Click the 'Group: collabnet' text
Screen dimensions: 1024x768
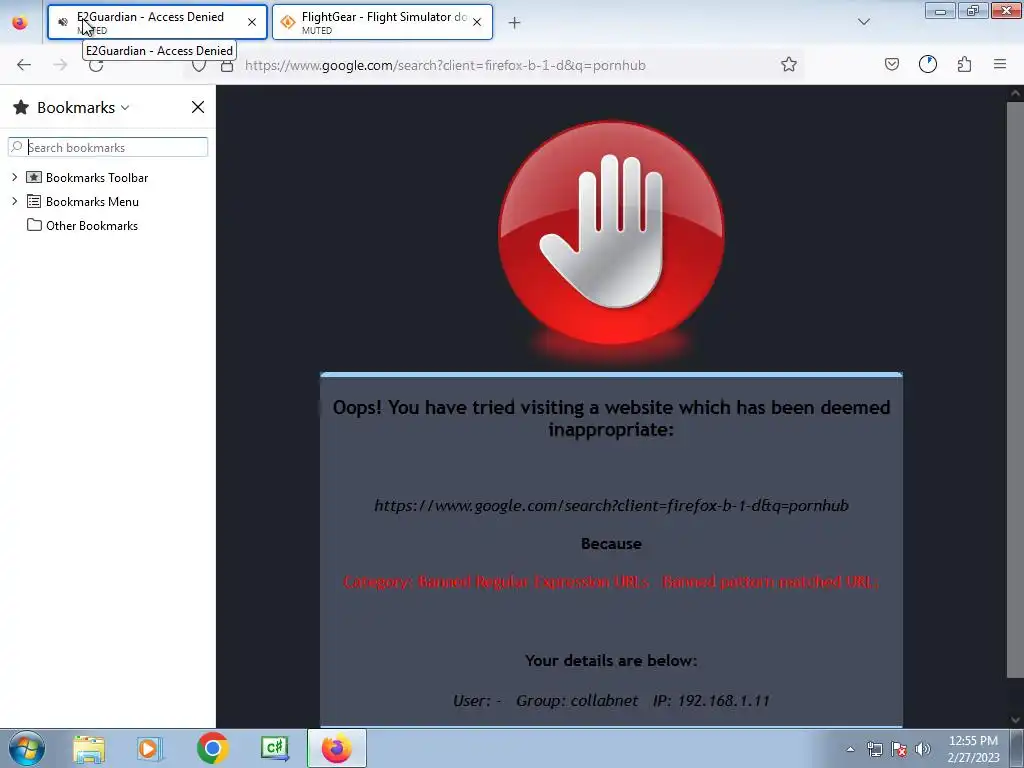[577, 701]
